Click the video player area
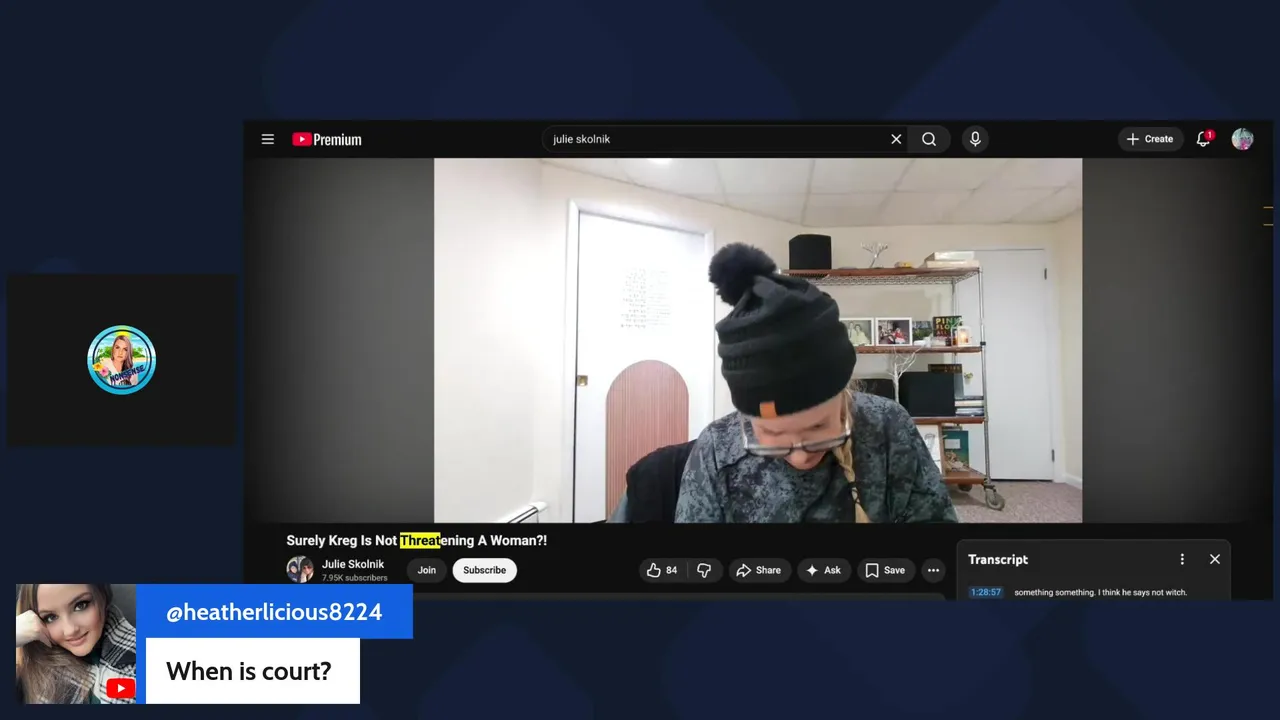This screenshot has width=1280, height=720. (758, 340)
